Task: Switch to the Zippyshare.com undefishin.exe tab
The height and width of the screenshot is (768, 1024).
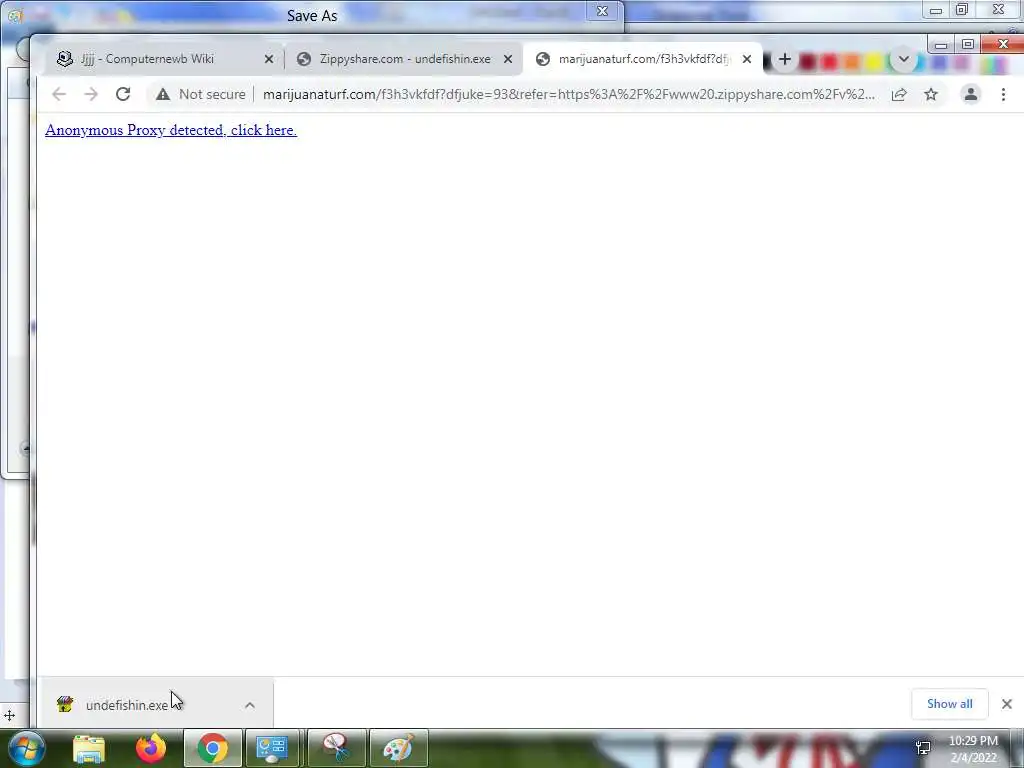Action: coord(405,59)
